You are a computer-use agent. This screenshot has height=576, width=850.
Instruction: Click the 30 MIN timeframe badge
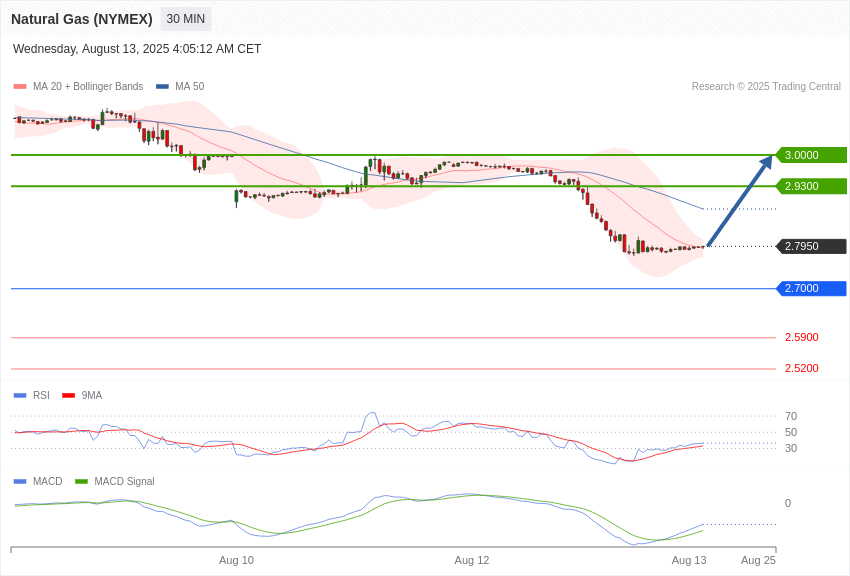coord(186,19)
